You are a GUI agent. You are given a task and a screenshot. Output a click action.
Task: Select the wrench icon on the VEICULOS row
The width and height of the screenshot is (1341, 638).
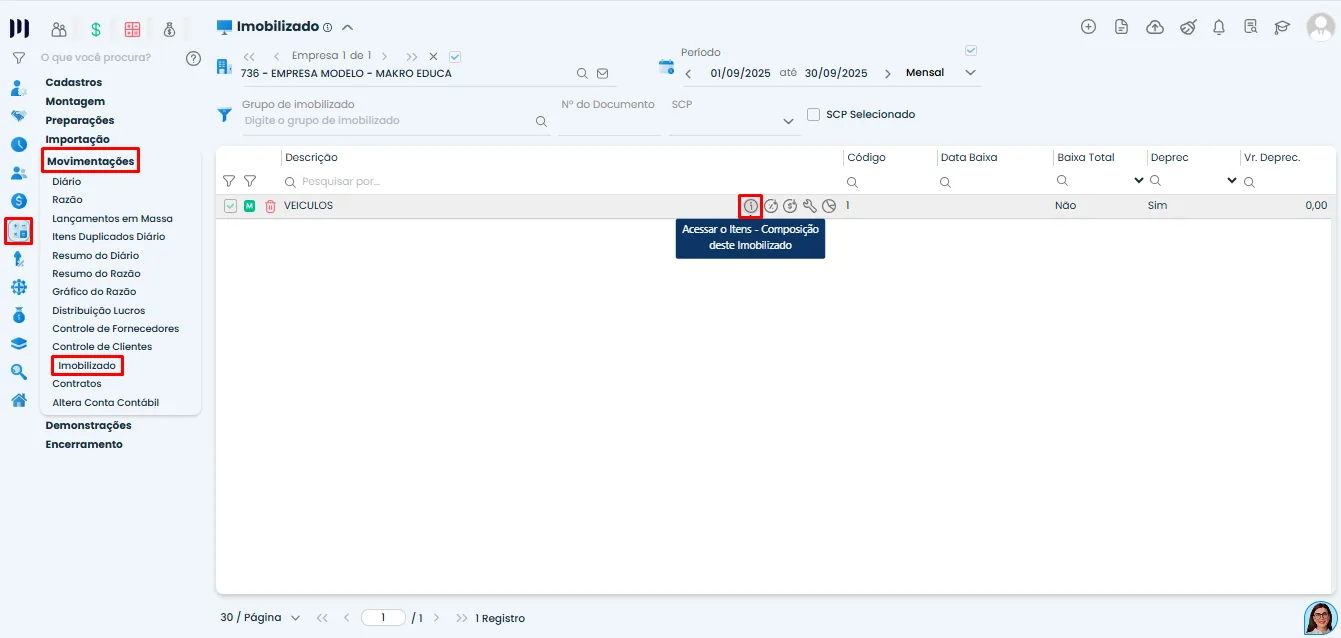coord(809,205)
